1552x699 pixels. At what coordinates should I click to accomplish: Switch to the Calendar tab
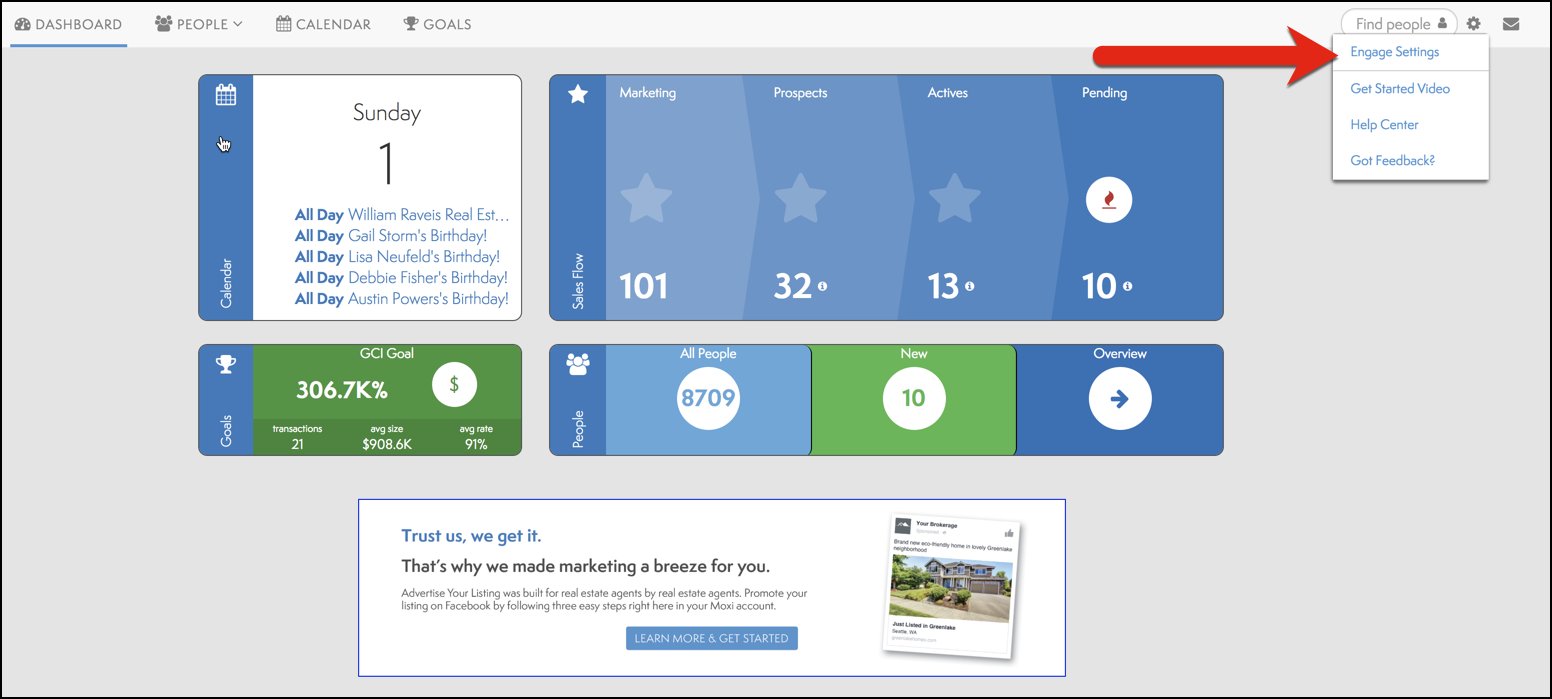pos(323,24)
